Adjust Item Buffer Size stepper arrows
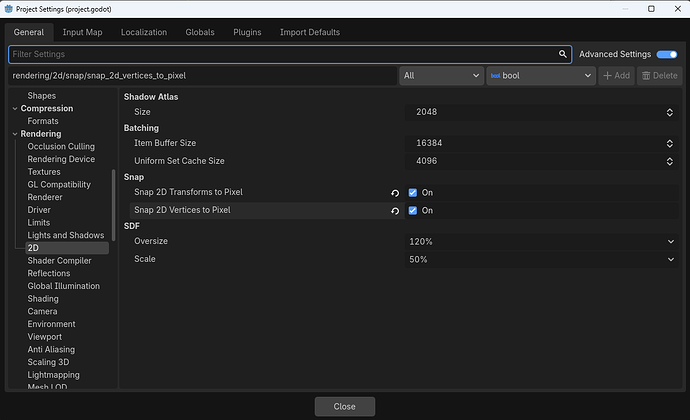The height and width of the screenshot is (420, 690). [669, 143]
